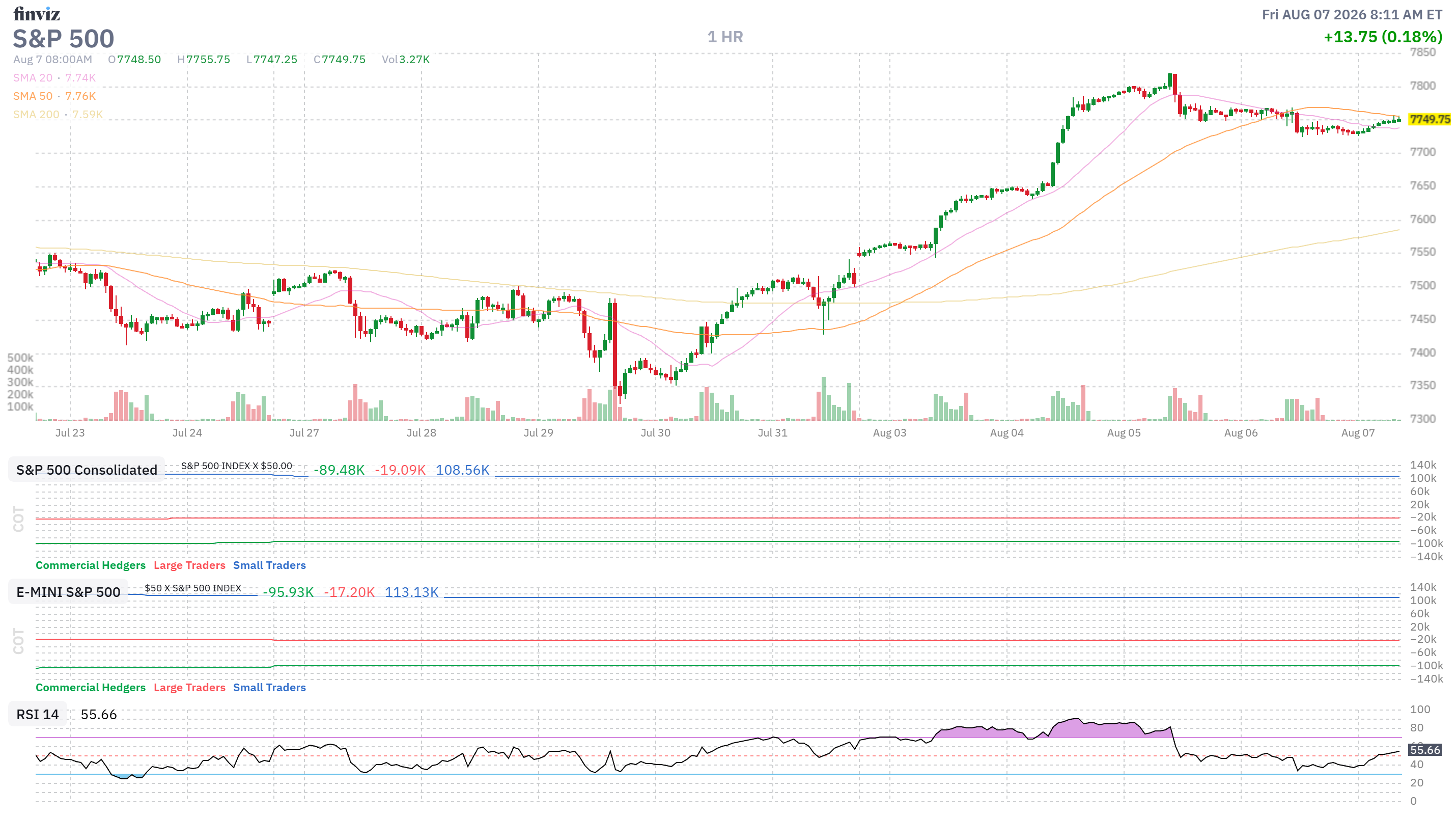Click the close price C7749.75
Viewport: 1456px width, 817px height.
(x=340, y=60)
